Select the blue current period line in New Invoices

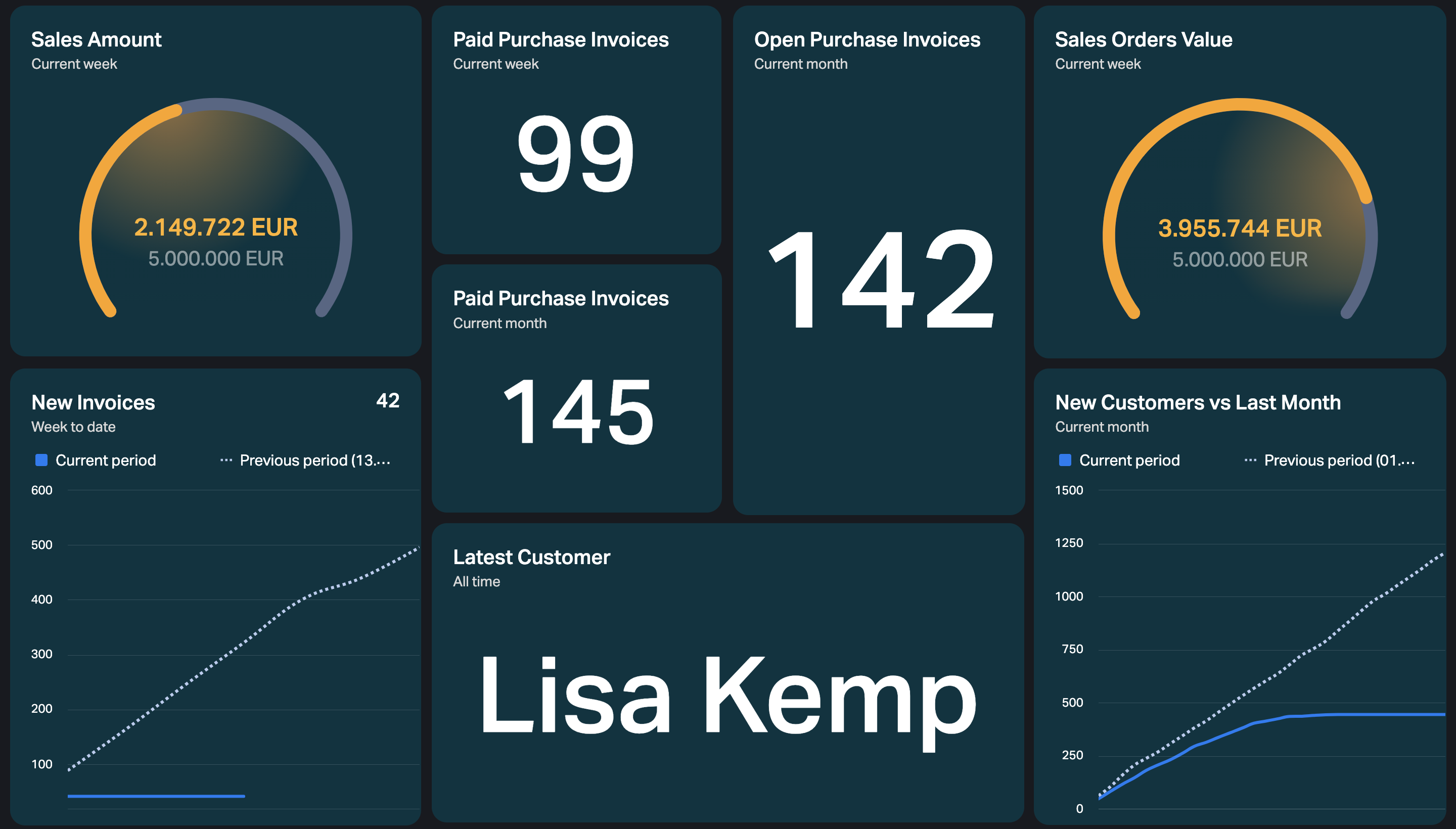coord(156,796)
